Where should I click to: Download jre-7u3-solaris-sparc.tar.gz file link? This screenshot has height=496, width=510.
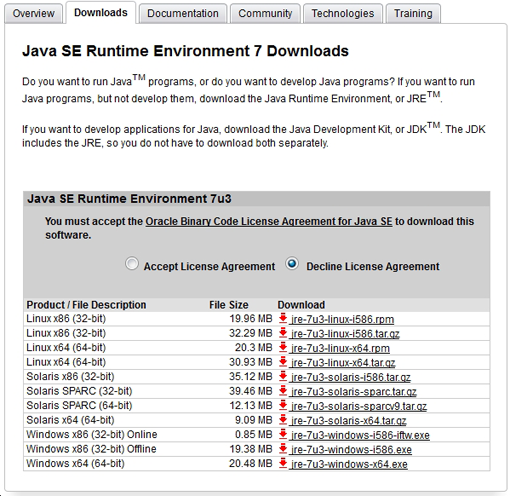coord(354,392)
